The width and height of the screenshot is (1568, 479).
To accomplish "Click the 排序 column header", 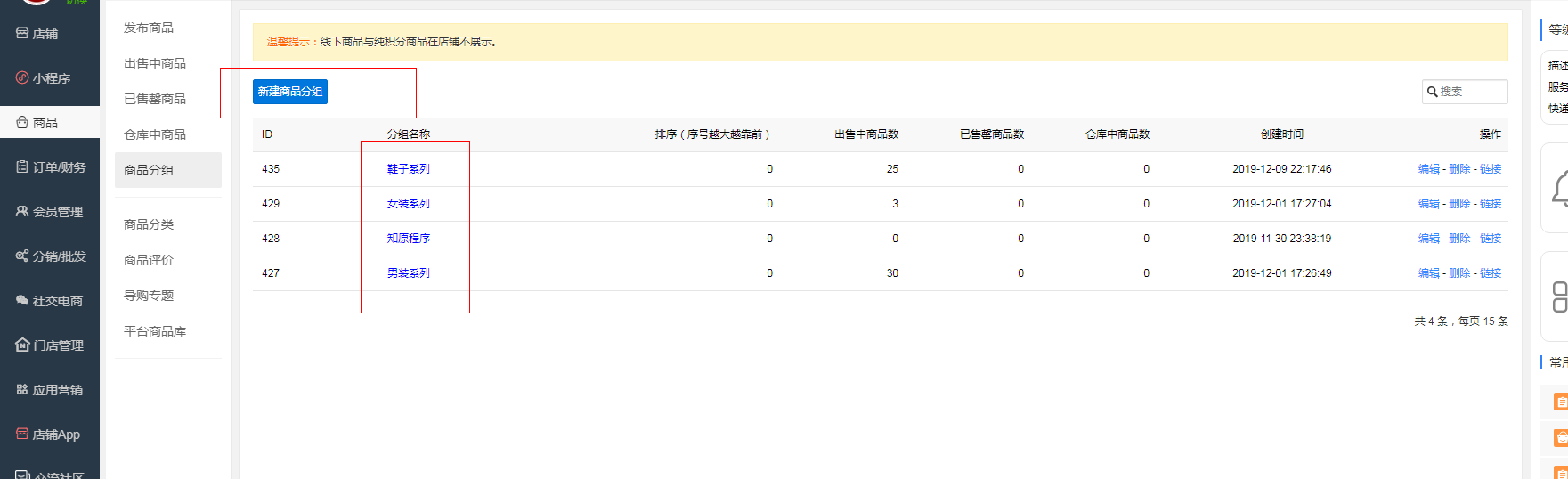I will tap(712, 134).
